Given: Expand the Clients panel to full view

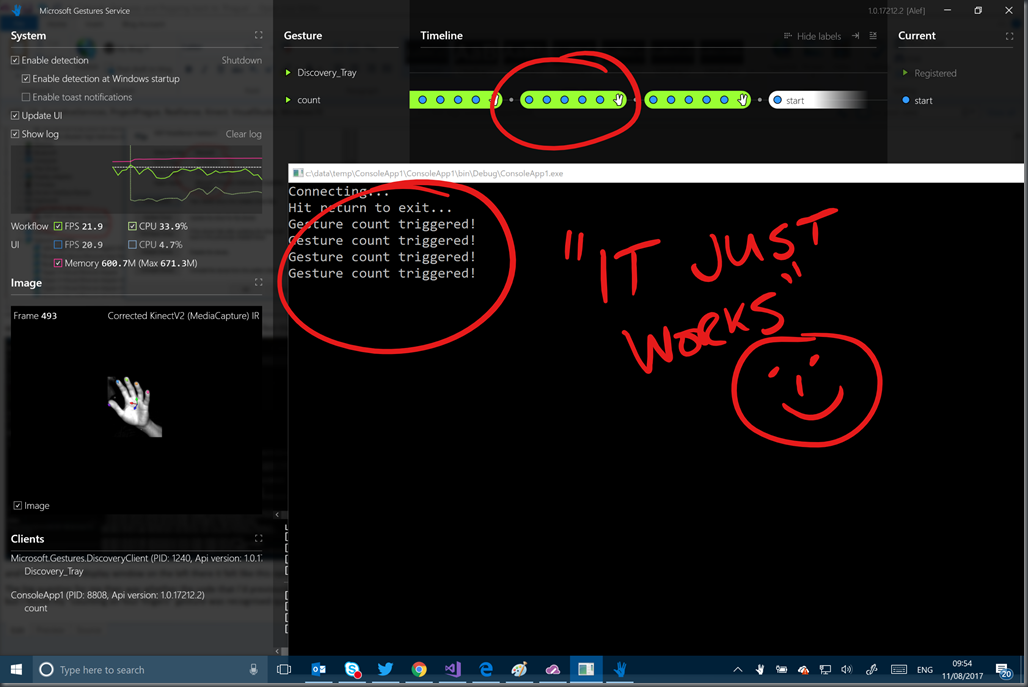Looking at the screenshot, I should (258, 538).
